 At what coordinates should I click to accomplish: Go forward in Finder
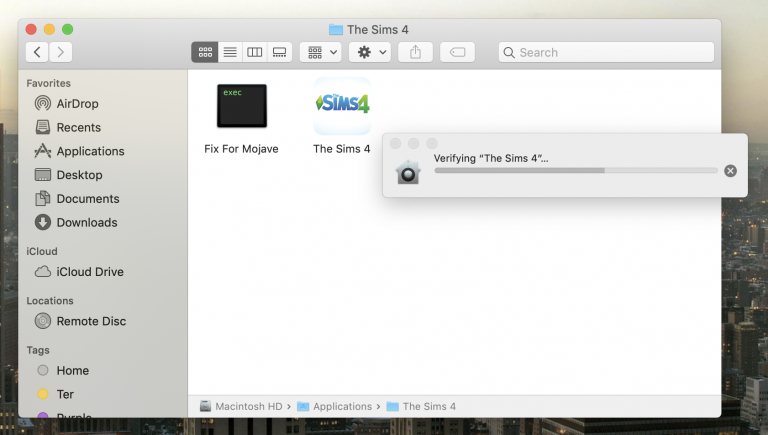pyautogui.click(x=60, y=52)
